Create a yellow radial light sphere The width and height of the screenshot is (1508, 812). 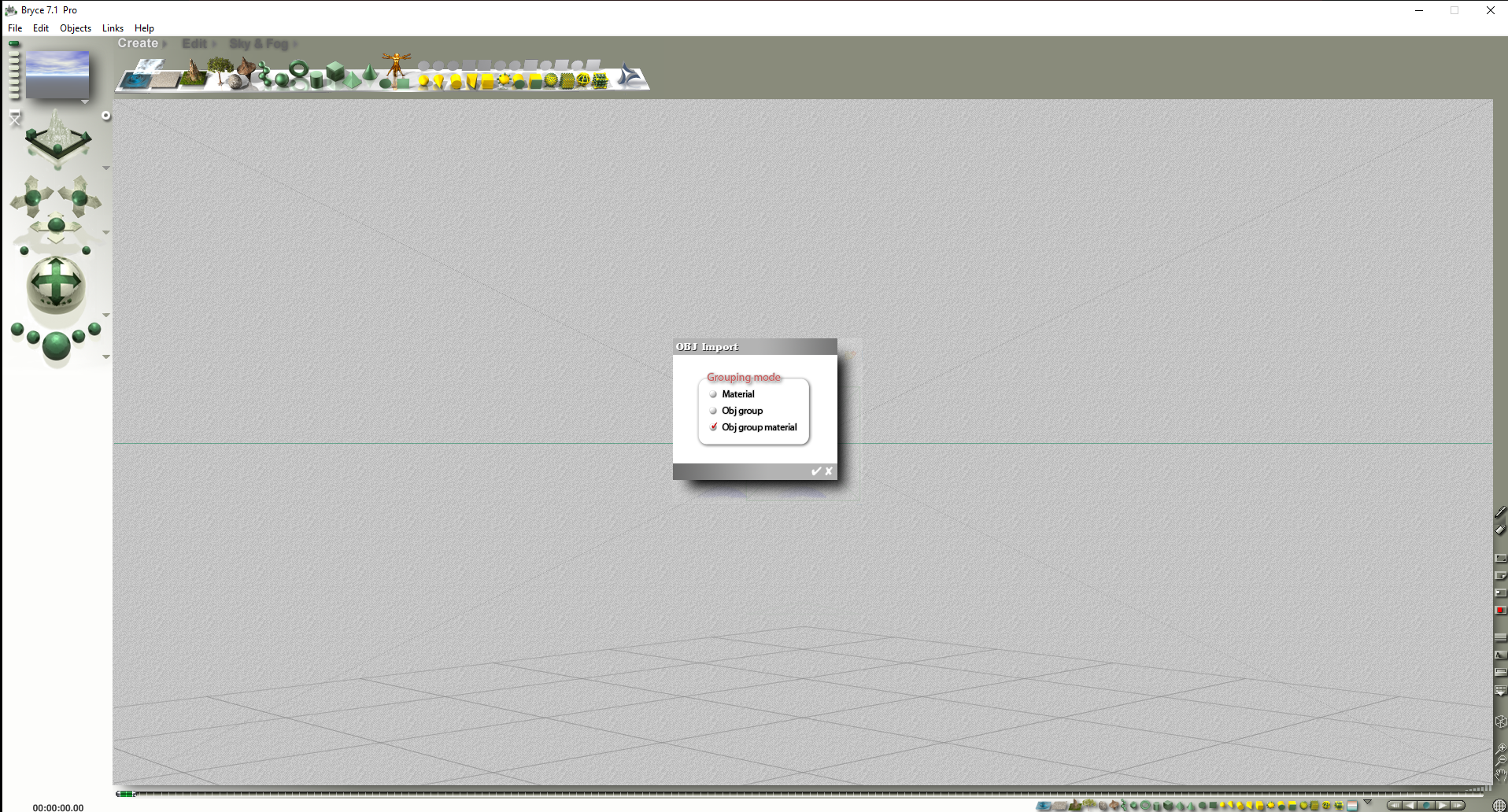[423, 80]
